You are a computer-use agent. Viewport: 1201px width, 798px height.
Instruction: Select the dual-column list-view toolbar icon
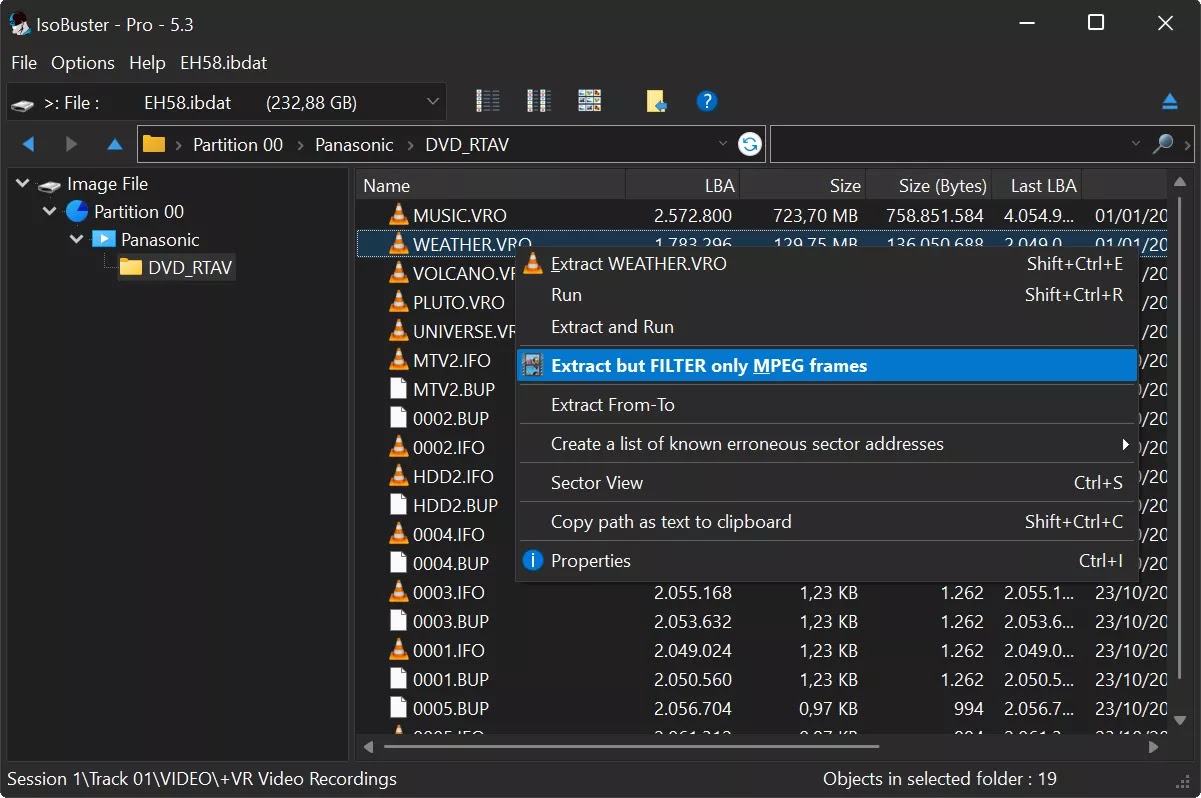pyautogui.click(x=538, y=101)
